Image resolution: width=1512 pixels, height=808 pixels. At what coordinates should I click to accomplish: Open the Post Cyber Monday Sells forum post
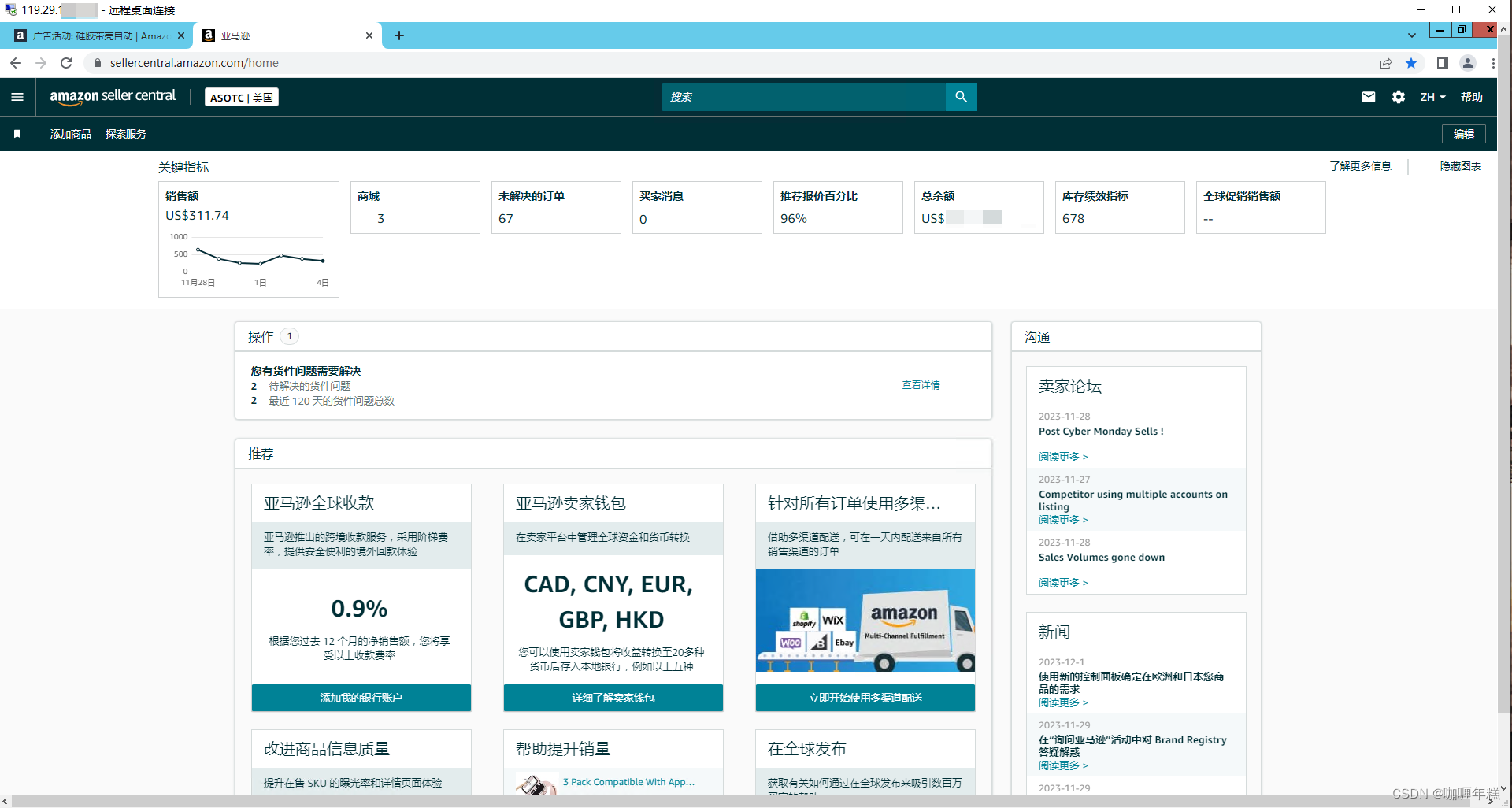1101,432
